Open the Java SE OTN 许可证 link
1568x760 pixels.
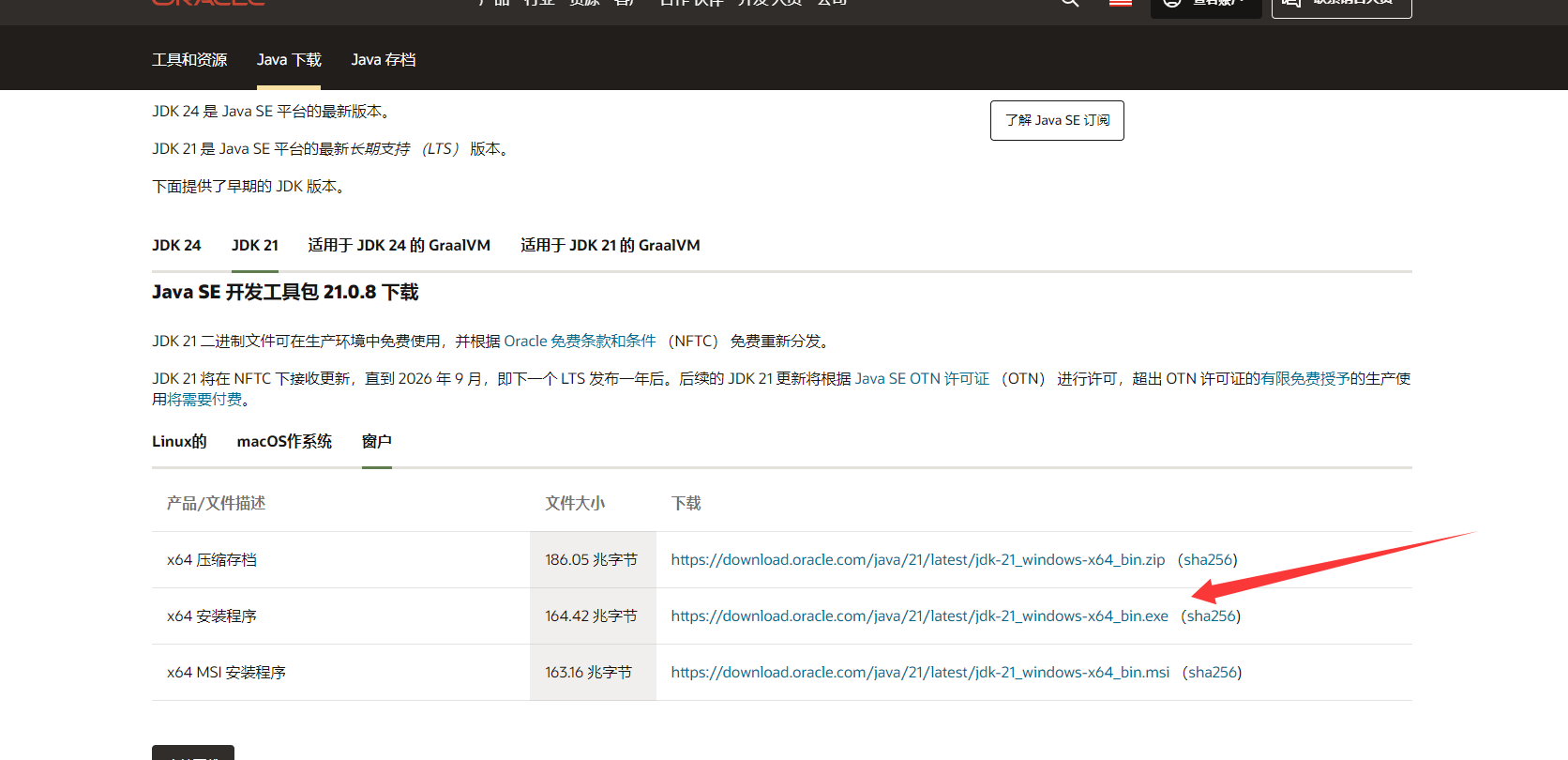(x=922, y=378)
